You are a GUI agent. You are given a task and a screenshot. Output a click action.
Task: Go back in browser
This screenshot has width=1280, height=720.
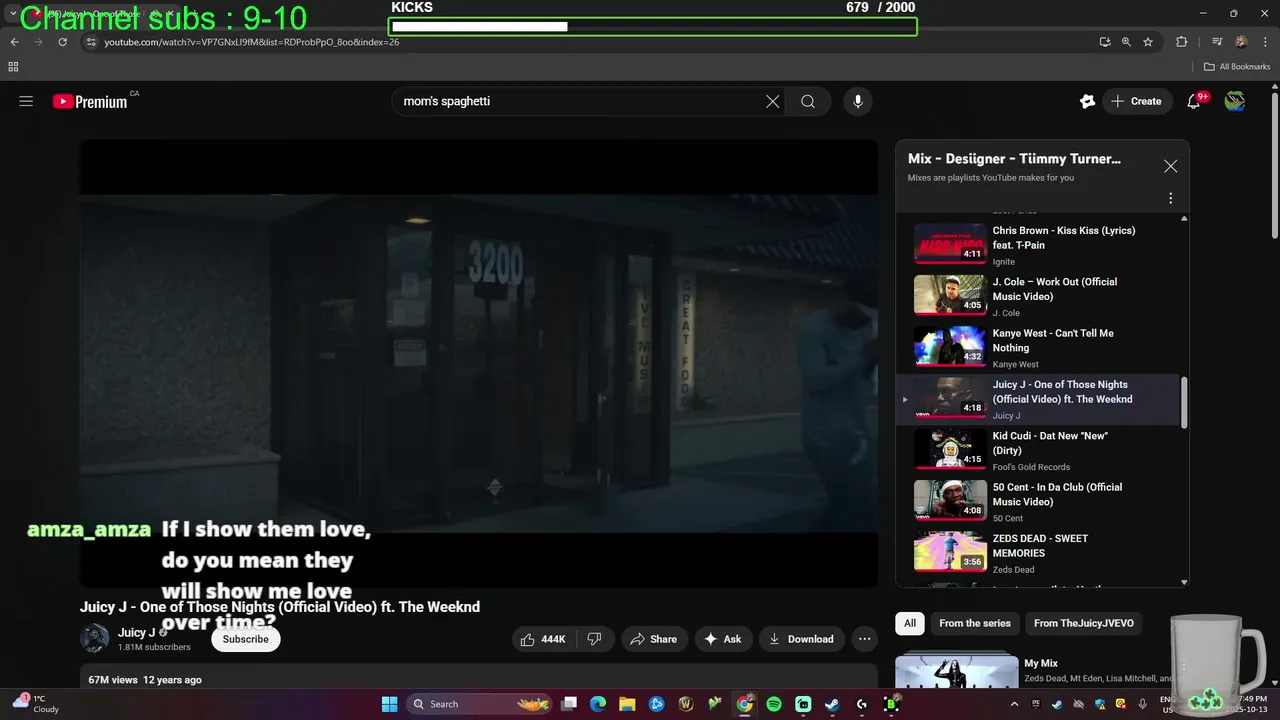tap(14, 42)
